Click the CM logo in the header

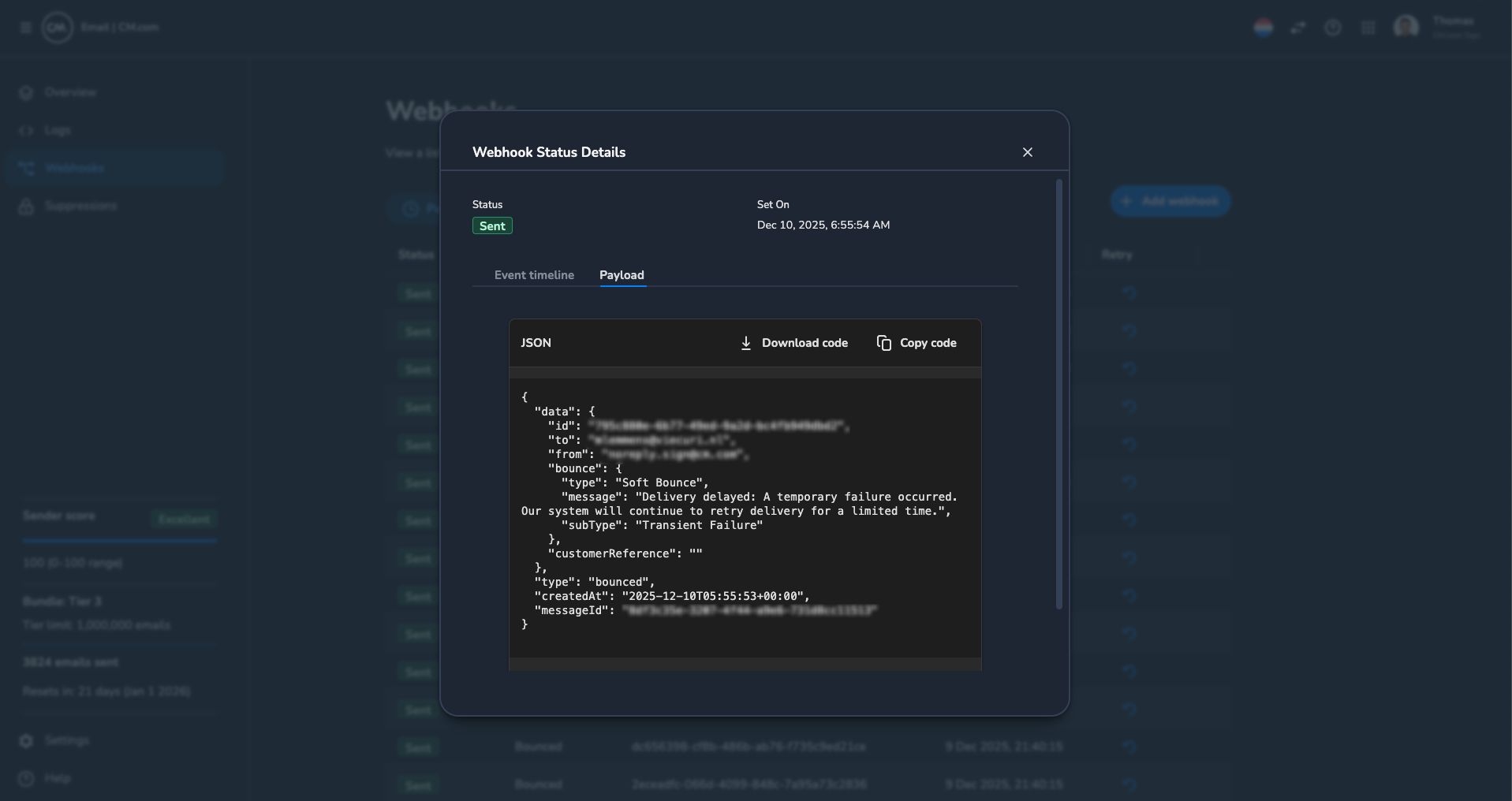57,28
